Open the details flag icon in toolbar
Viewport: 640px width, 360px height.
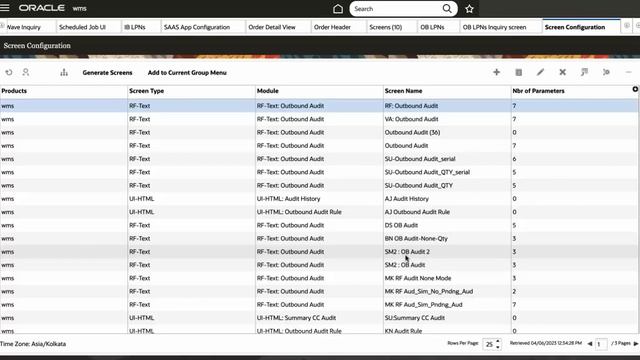[x=584, y=72]
